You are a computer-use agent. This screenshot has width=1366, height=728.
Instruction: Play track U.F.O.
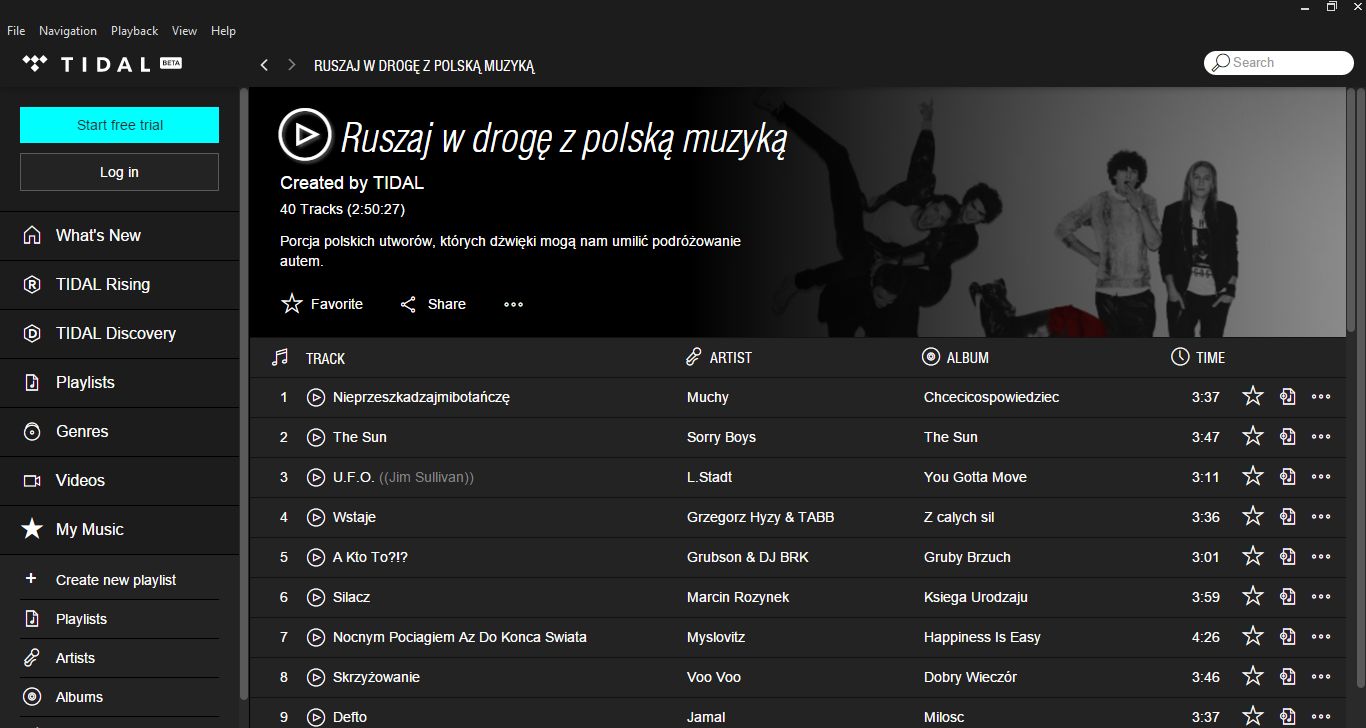point(316,477)
